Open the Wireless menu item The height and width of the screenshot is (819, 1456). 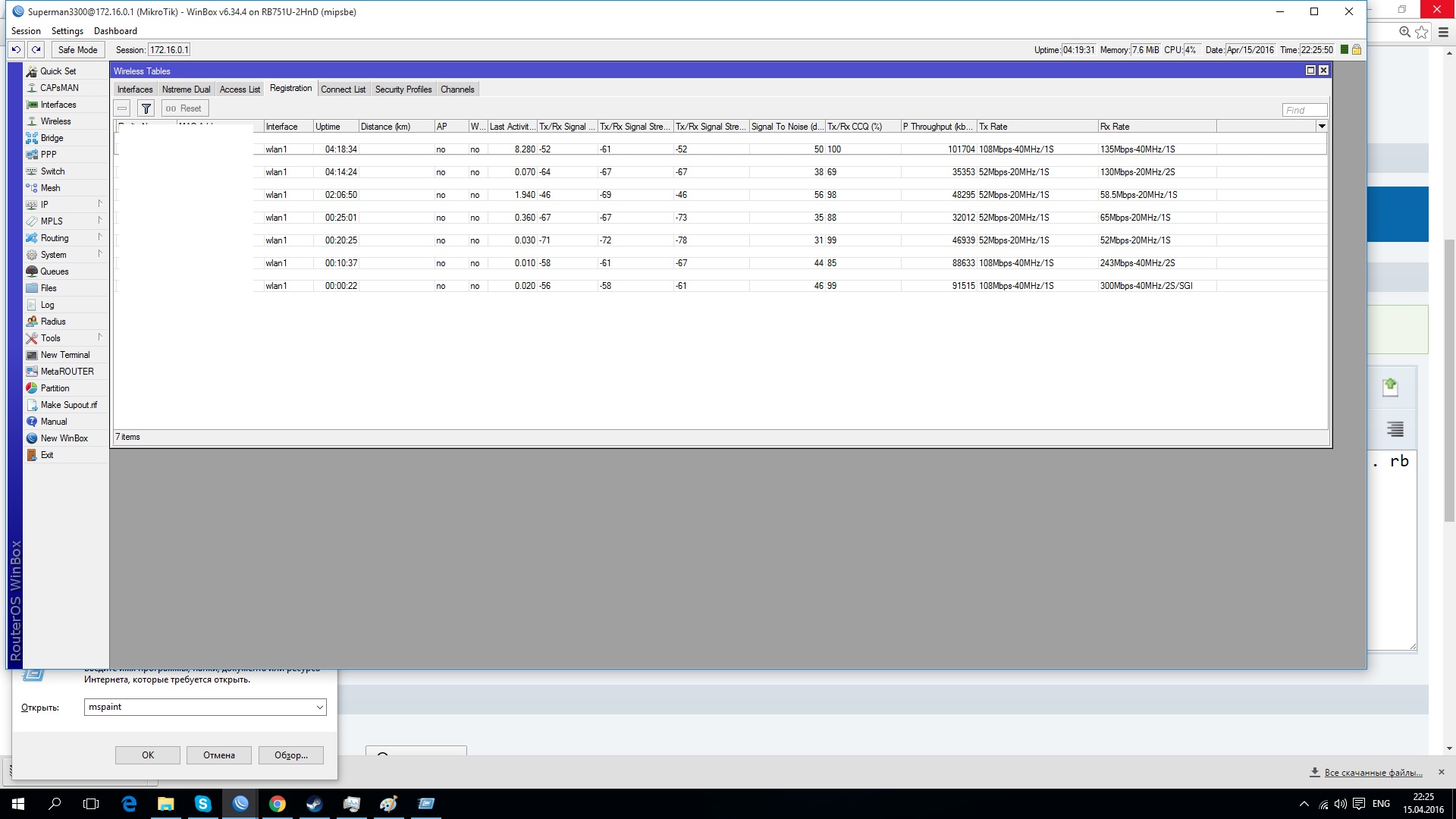click(55, 121)
